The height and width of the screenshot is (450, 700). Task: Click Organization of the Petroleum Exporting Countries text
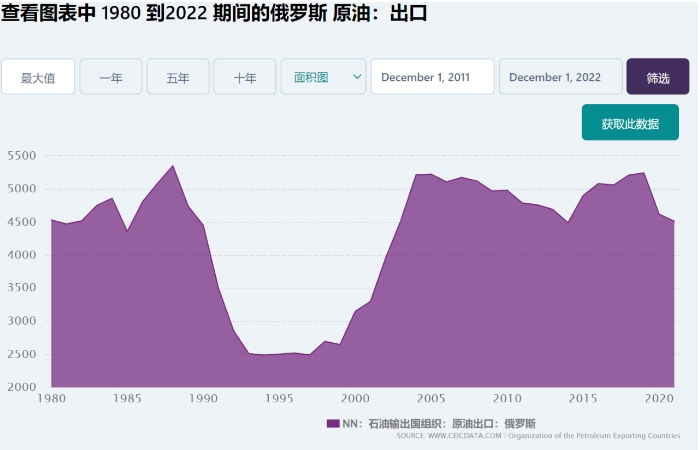click(x=594, y=435)
